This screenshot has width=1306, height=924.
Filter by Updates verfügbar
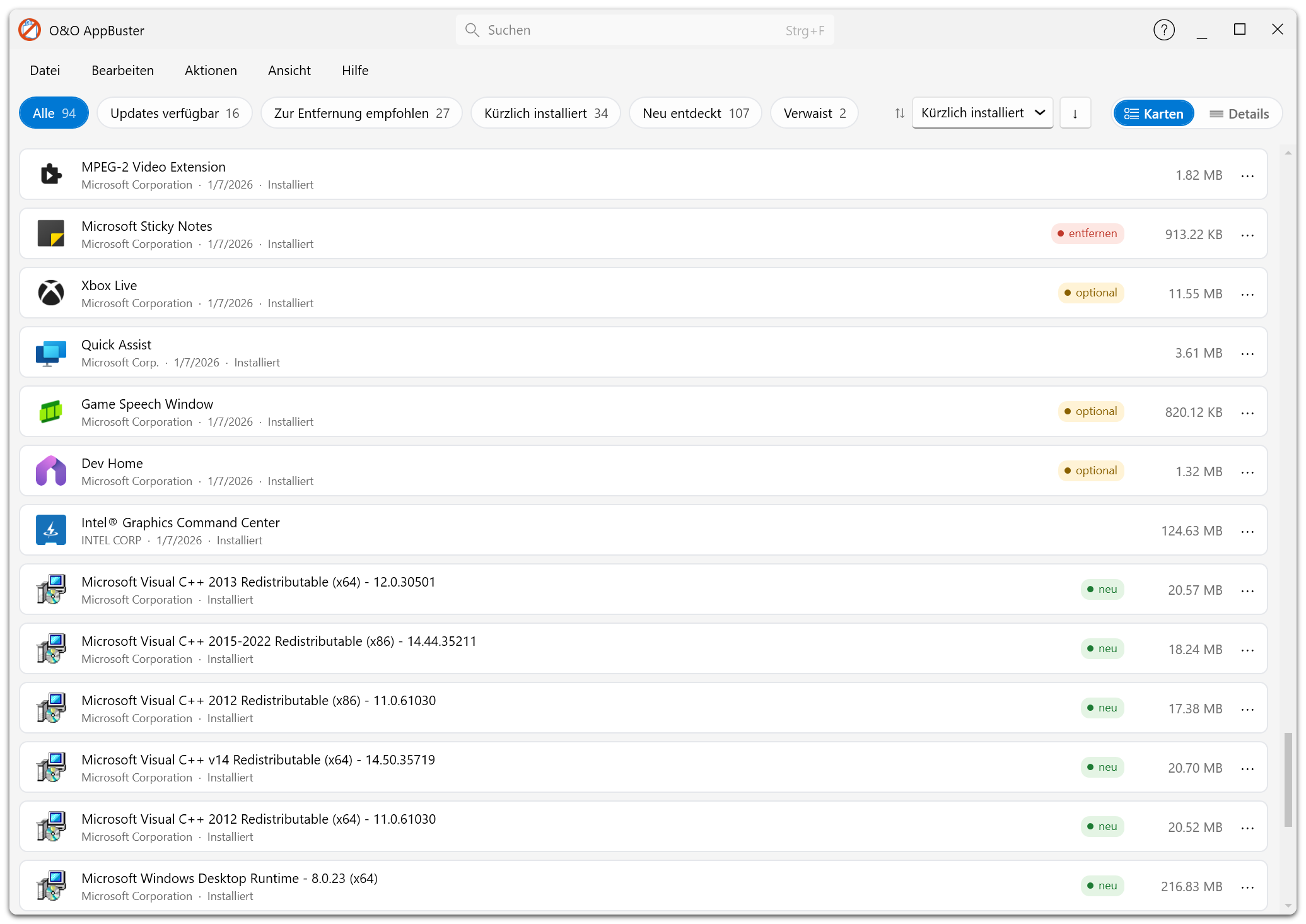click(175, 114)
